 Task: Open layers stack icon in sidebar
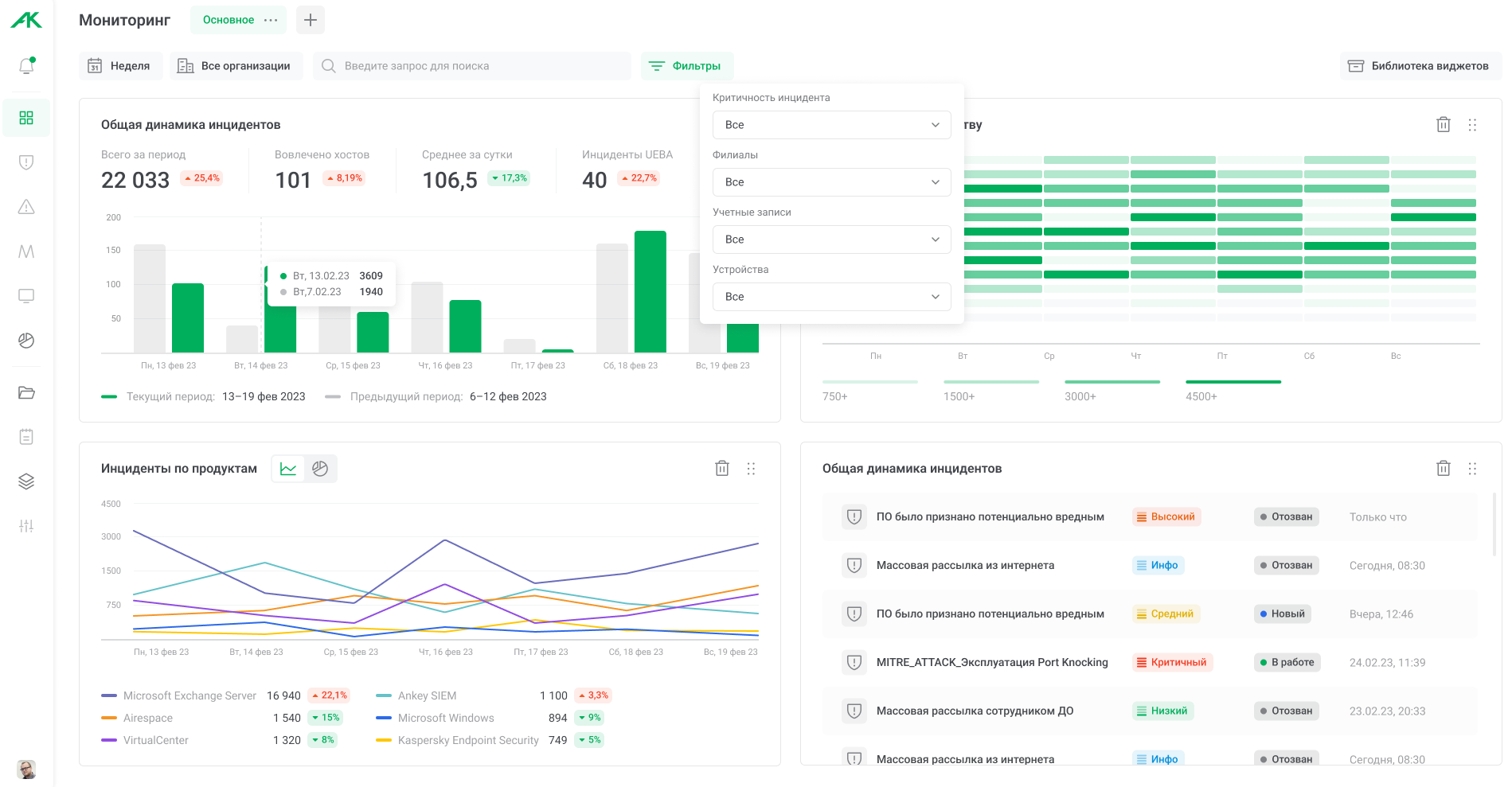26,481
